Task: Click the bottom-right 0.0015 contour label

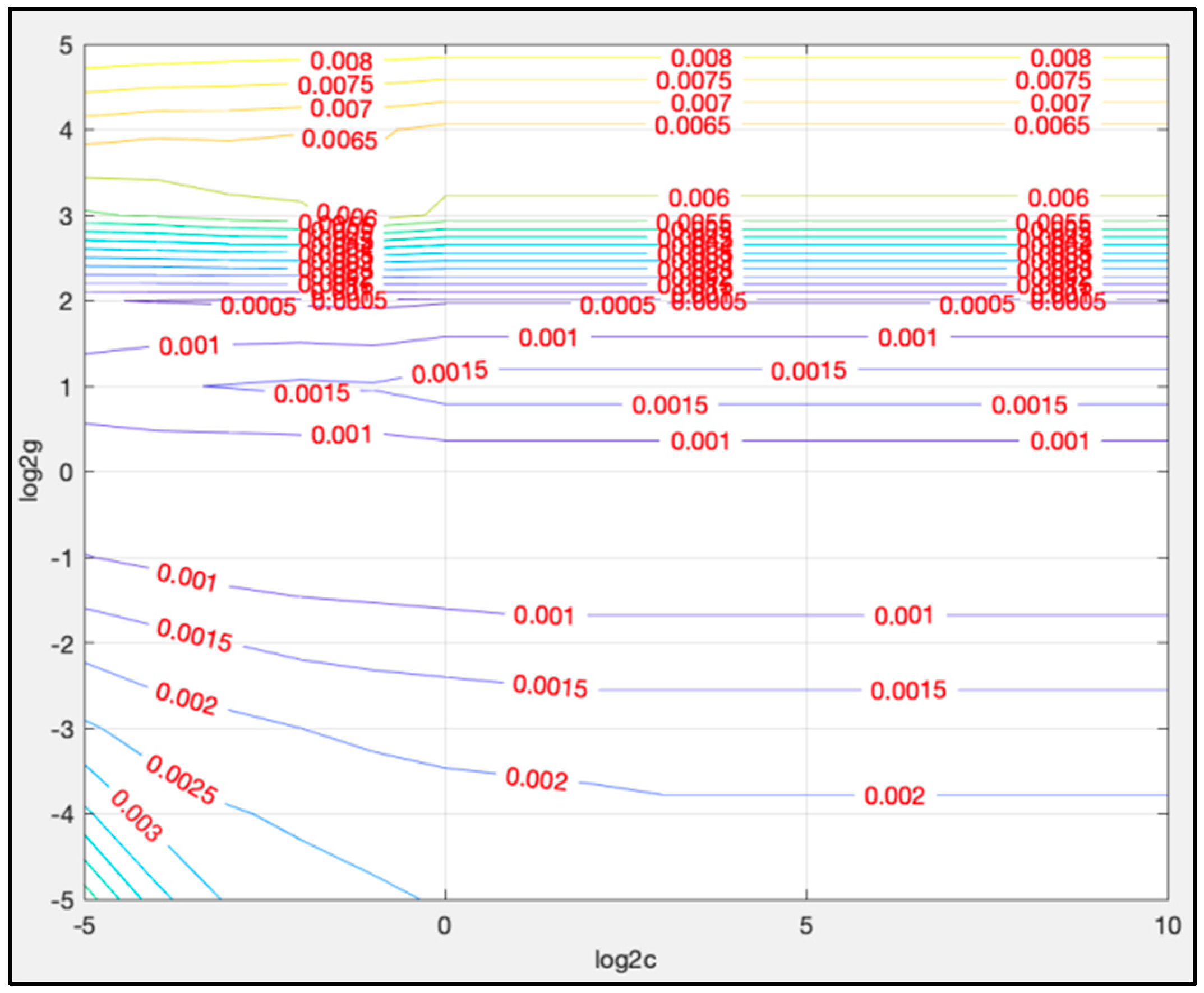Action: (x=908, y=691)
